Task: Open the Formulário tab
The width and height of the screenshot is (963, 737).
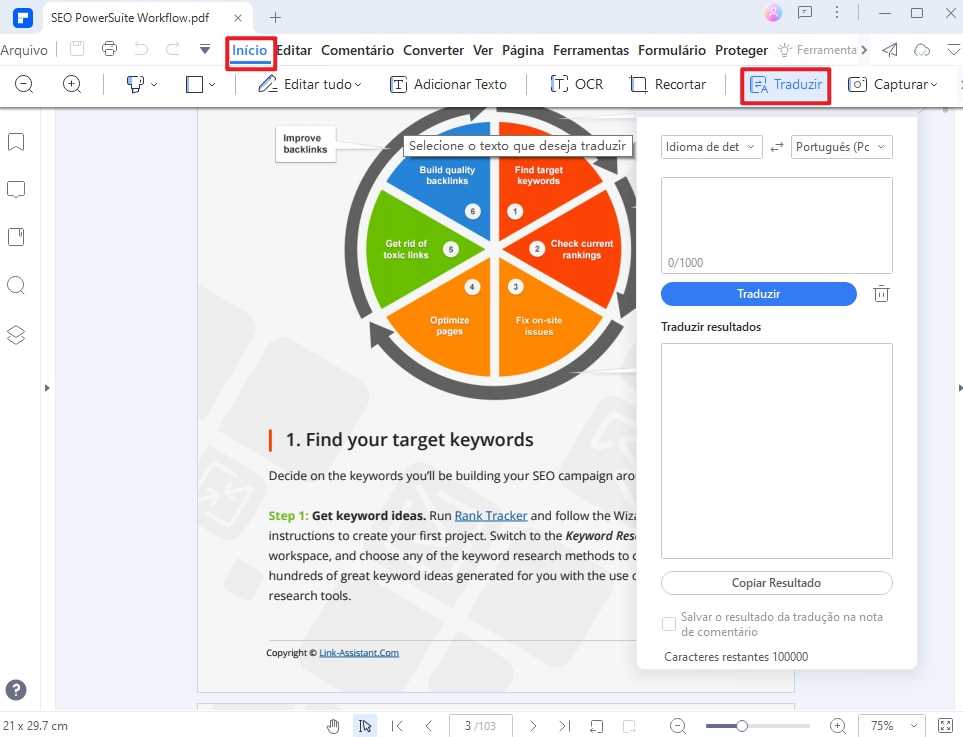Action: click(x=672, y=50)
